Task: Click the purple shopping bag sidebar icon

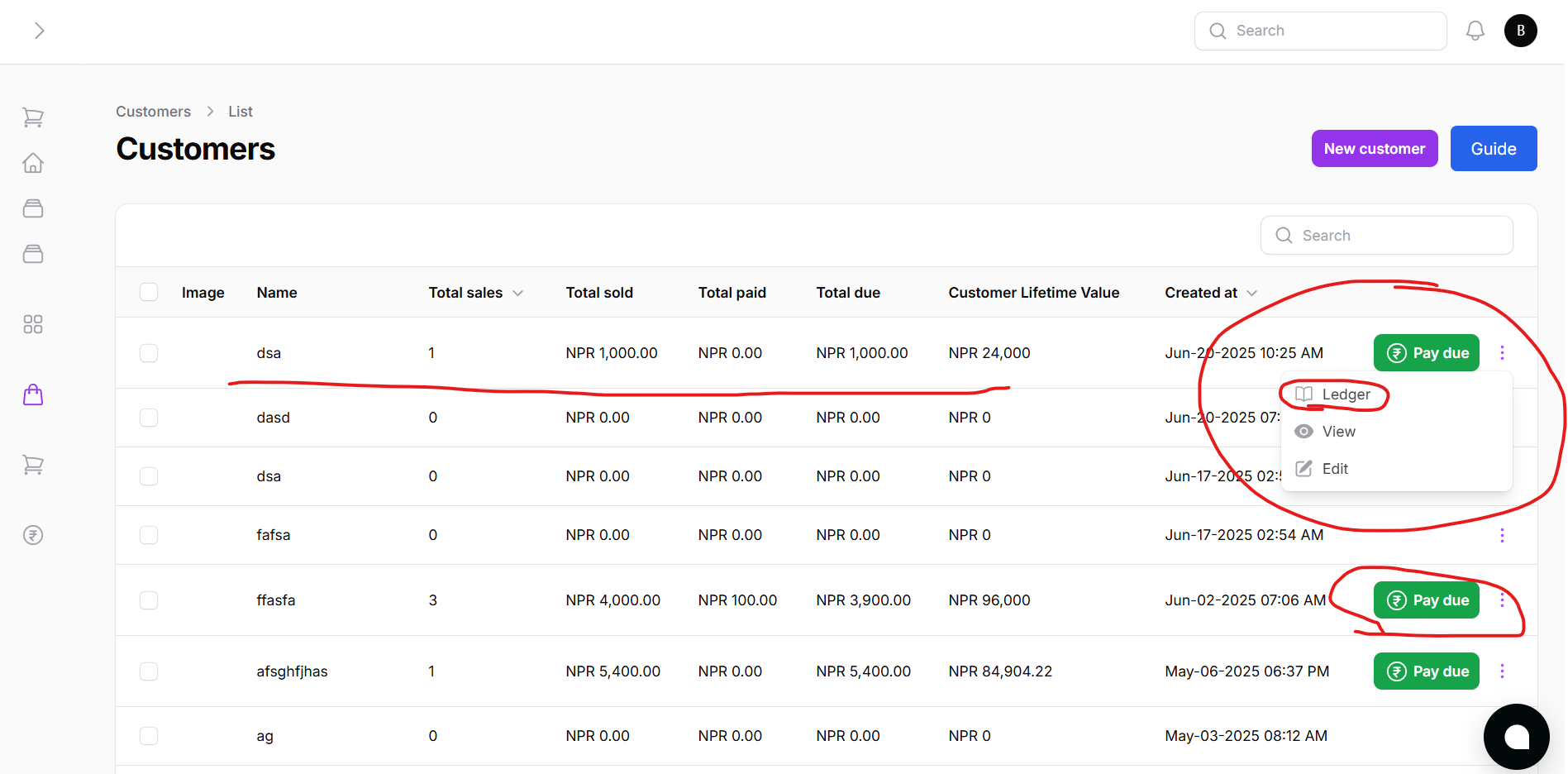Action: tap(33, 395)
